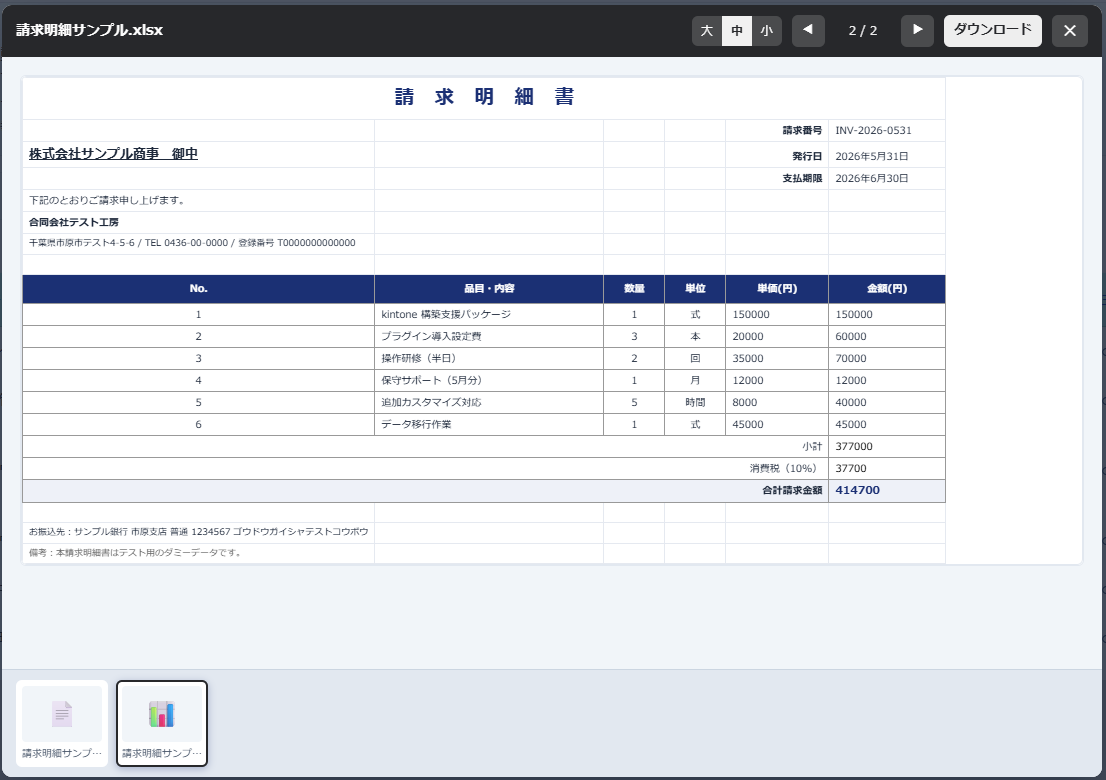The width and height of the screenshot is (1106, 780).
Task: Go to the next file with the right arrow
Action: [x=917, y=30]
